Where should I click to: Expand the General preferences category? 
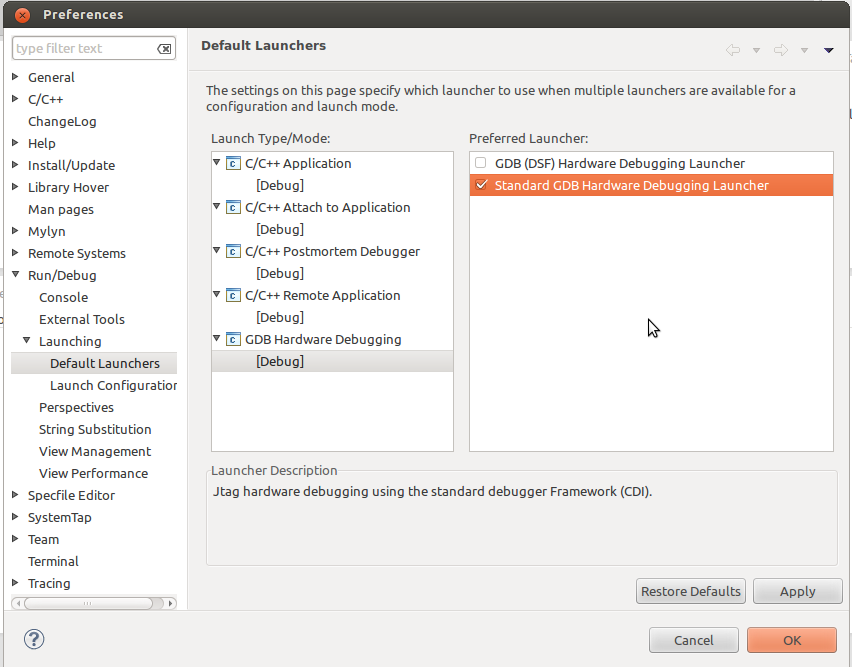15,77
